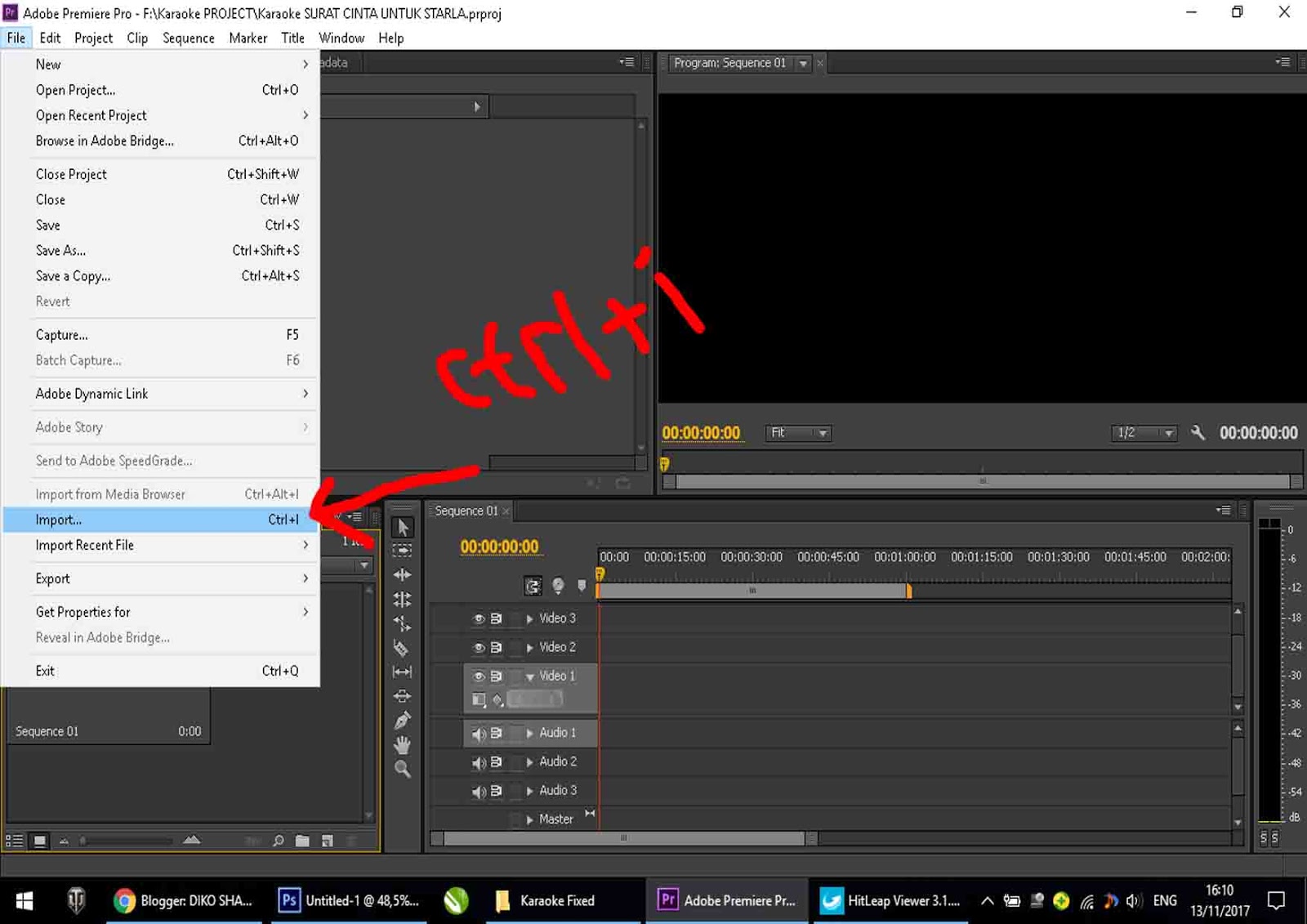
Task: Switch Project panel to Icon View
Action: (x=39, y=840)
